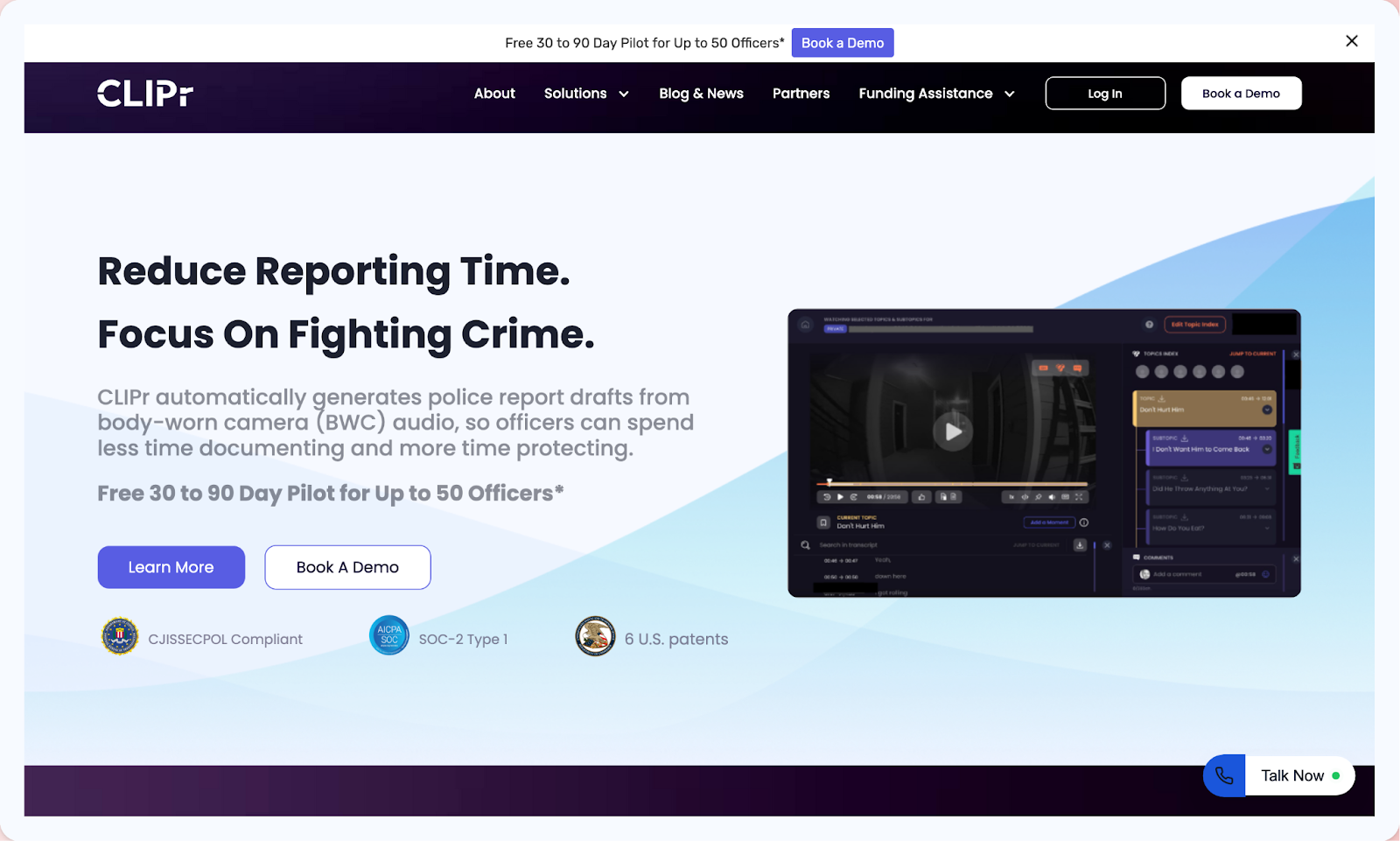Click the U.S. patent office seal icon
Screen dimensions: 1400x841
pyautogui.click(x=595, y=636)
